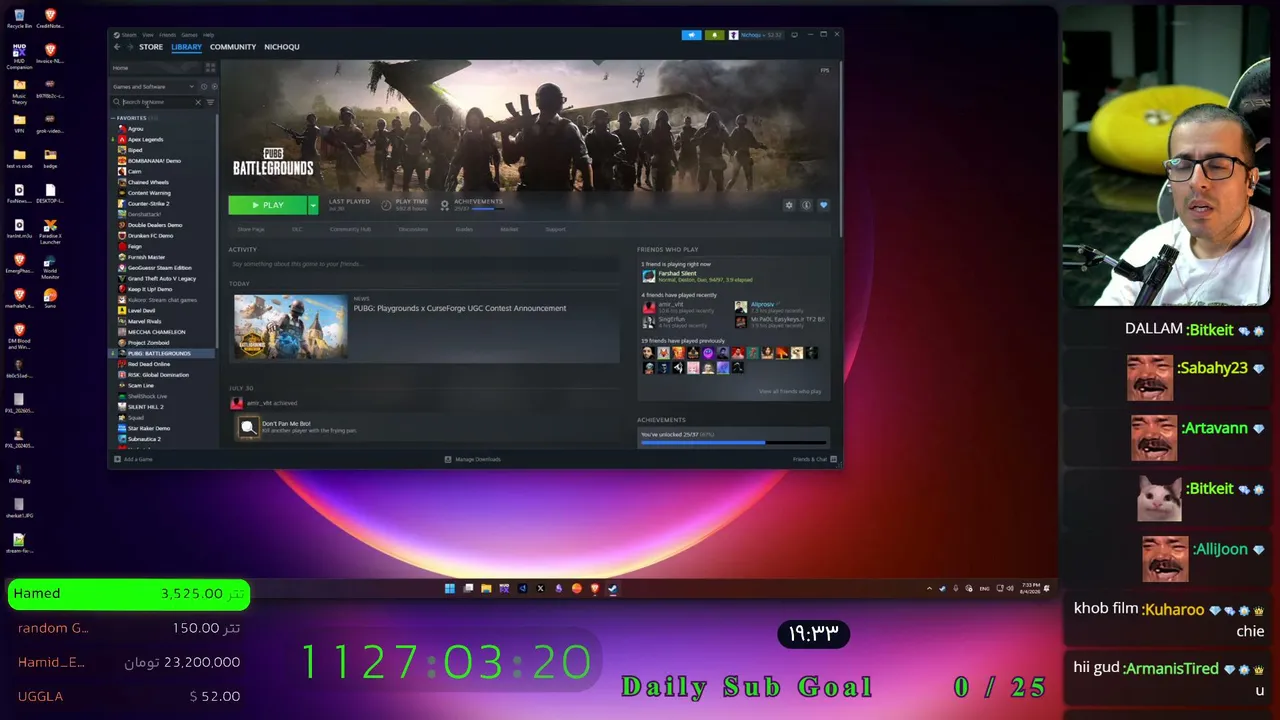
Task: Toggle sort by recent activity clock
Action: click(204, 87)
